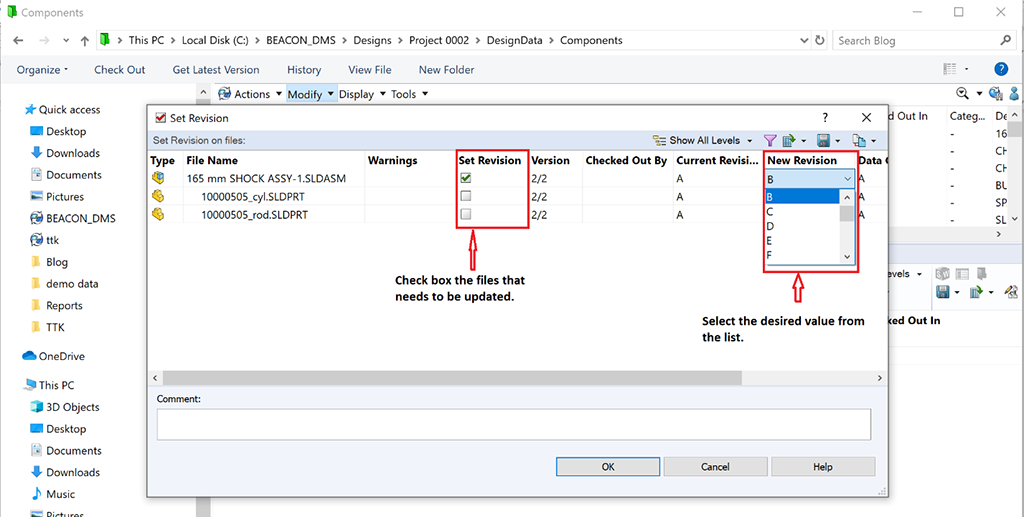
Task: Select revision D from the list
Action: [802, 226]
